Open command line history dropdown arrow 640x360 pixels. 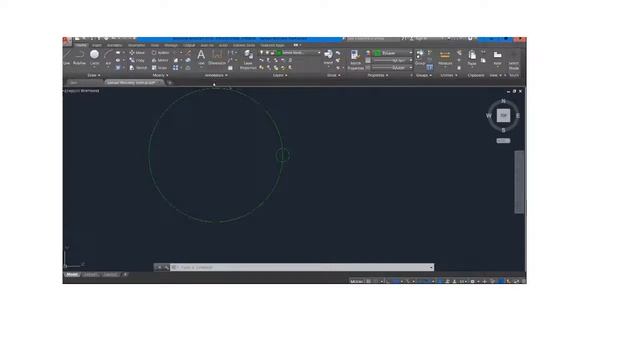pyautogui.click(x=431, y=267)
